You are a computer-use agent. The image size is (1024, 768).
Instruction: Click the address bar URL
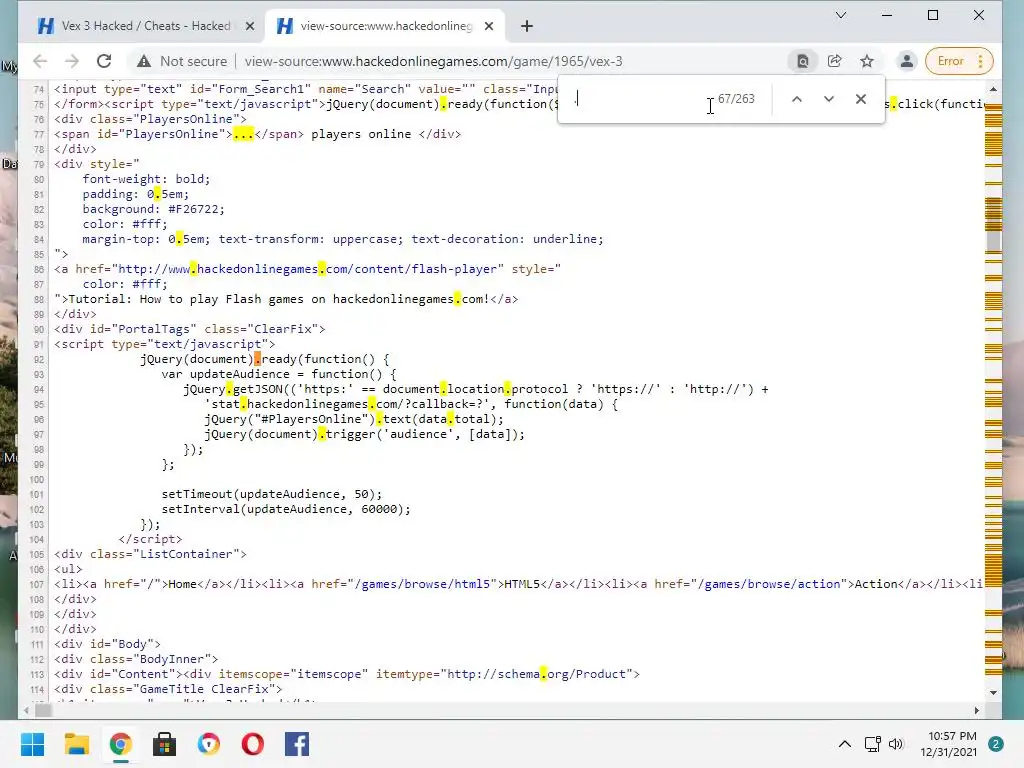[x=434, y=61]
